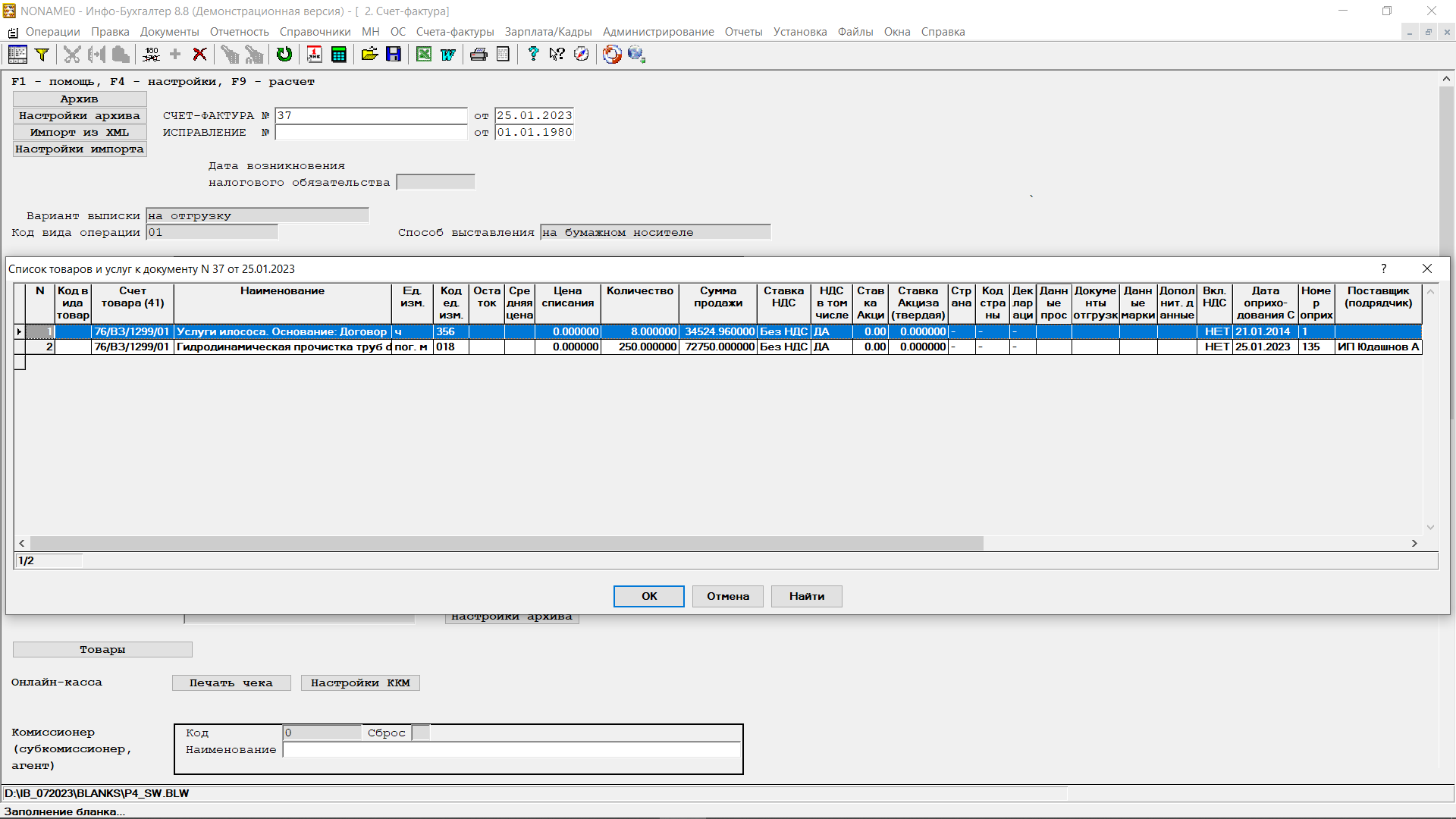This screenshot has width=1456, height=819.
Task: Click the date cell 21.01.2014
Action: [x=1265, y=331]
